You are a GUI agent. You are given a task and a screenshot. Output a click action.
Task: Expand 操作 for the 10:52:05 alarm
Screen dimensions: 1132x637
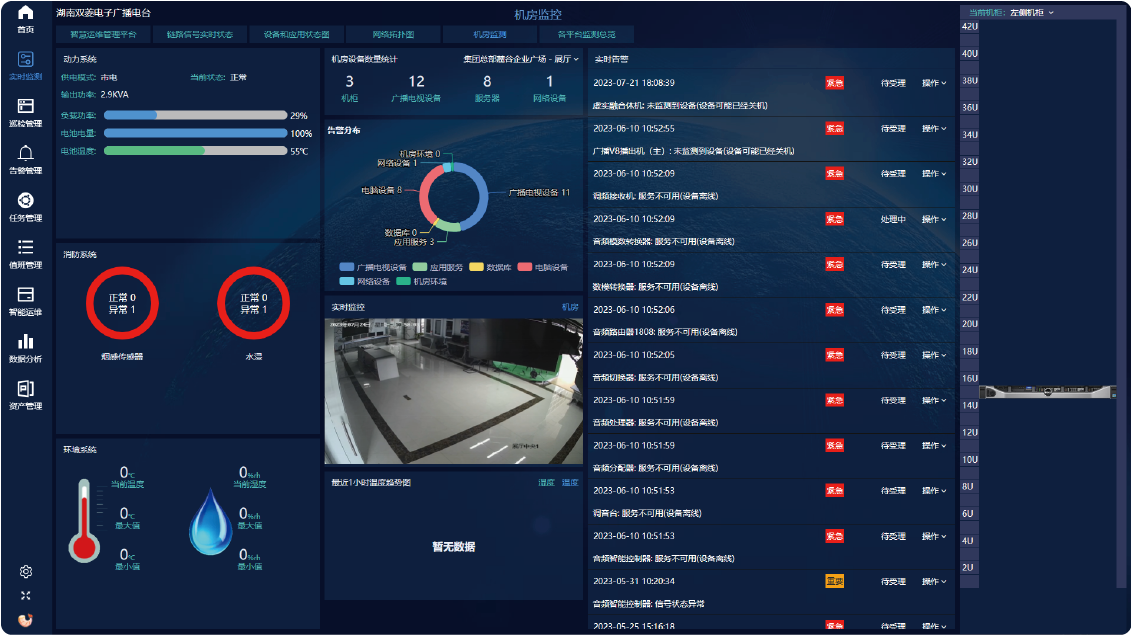click(x=933, y=355)
